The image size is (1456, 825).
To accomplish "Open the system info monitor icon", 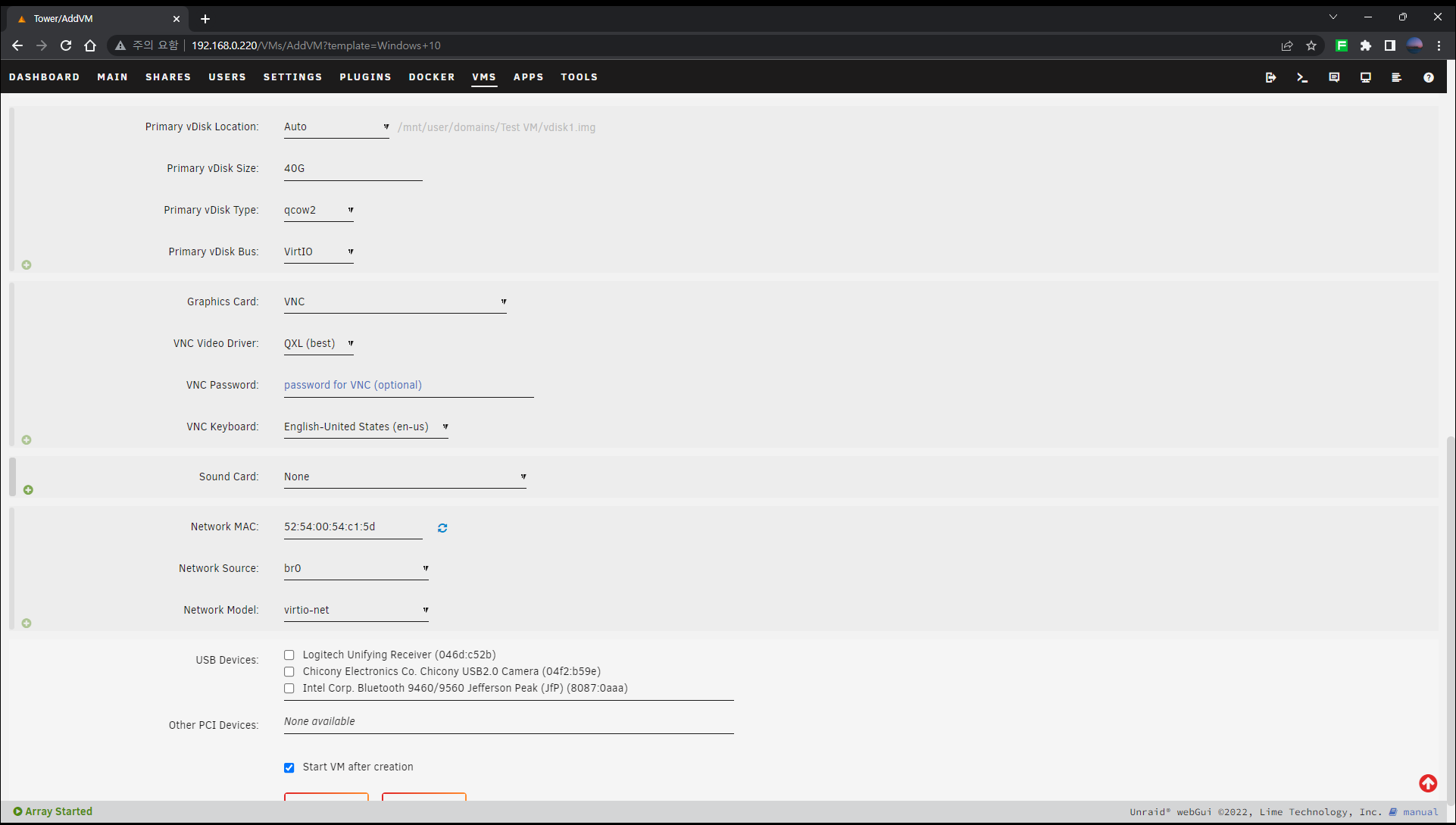I will [1365, 77].
